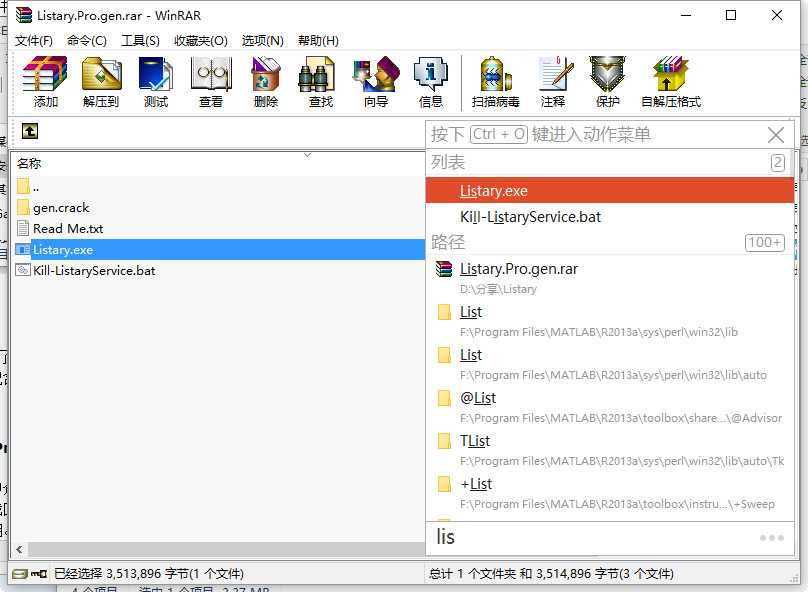The image size is (808, 592).
Task: Click the Name (名称) column header
Action: coord(29,164)
